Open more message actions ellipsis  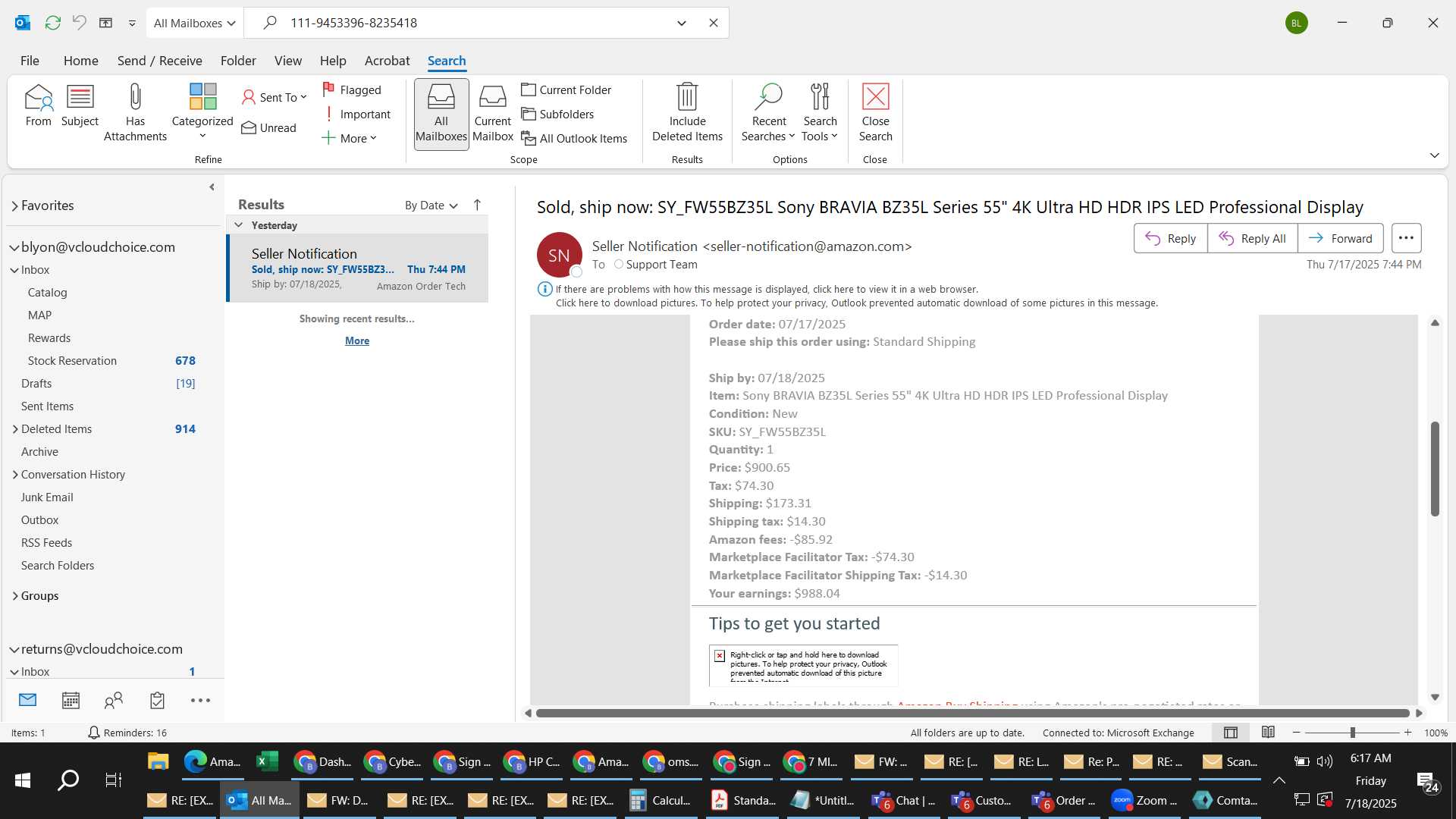[x=1406, y=238]
